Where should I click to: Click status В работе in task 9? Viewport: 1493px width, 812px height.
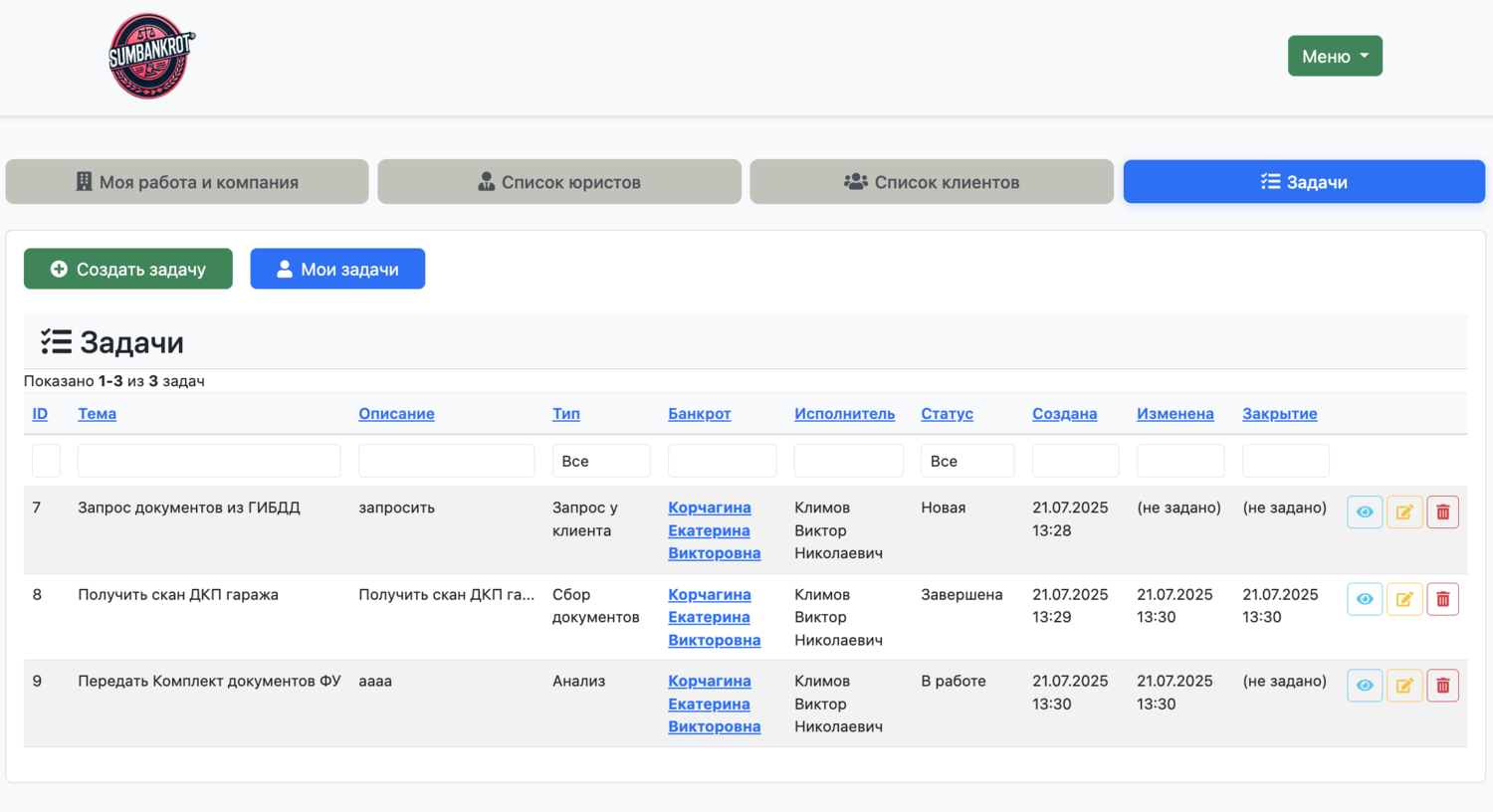click(954, 681)
